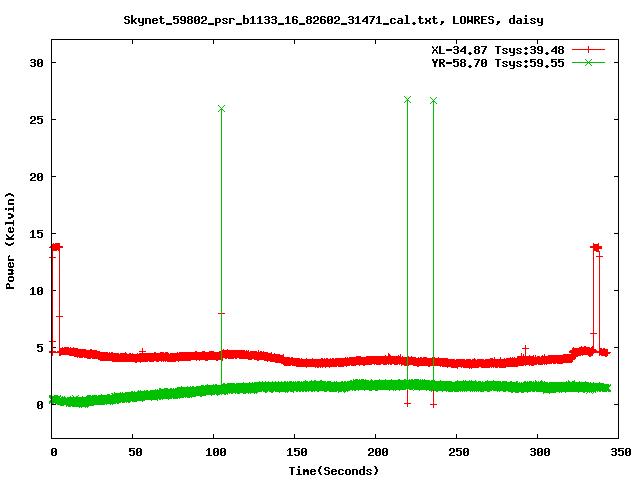Click green X spike peak near 236 seconds
This screenshot has height=480, width=640.
point(433,100)
